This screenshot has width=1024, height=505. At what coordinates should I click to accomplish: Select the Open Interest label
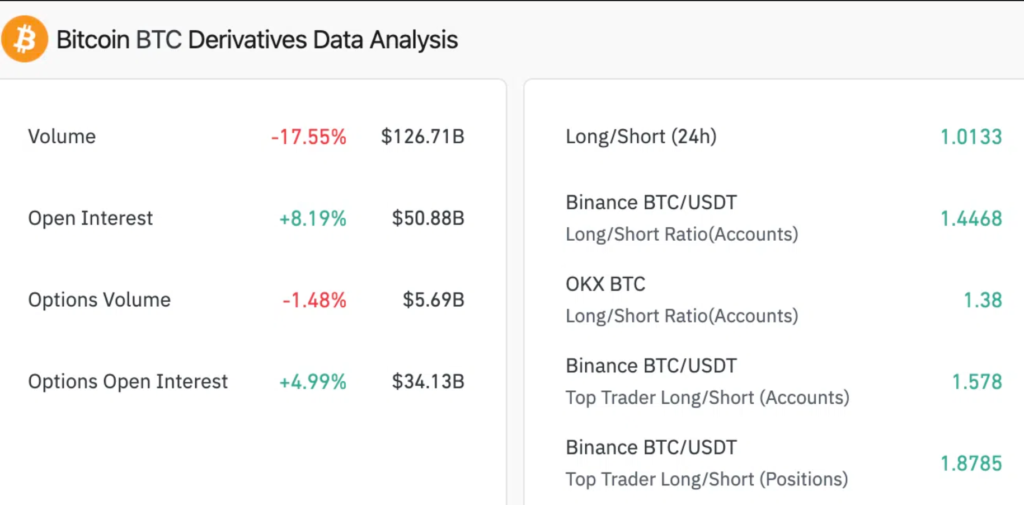[x=91, y=218]
